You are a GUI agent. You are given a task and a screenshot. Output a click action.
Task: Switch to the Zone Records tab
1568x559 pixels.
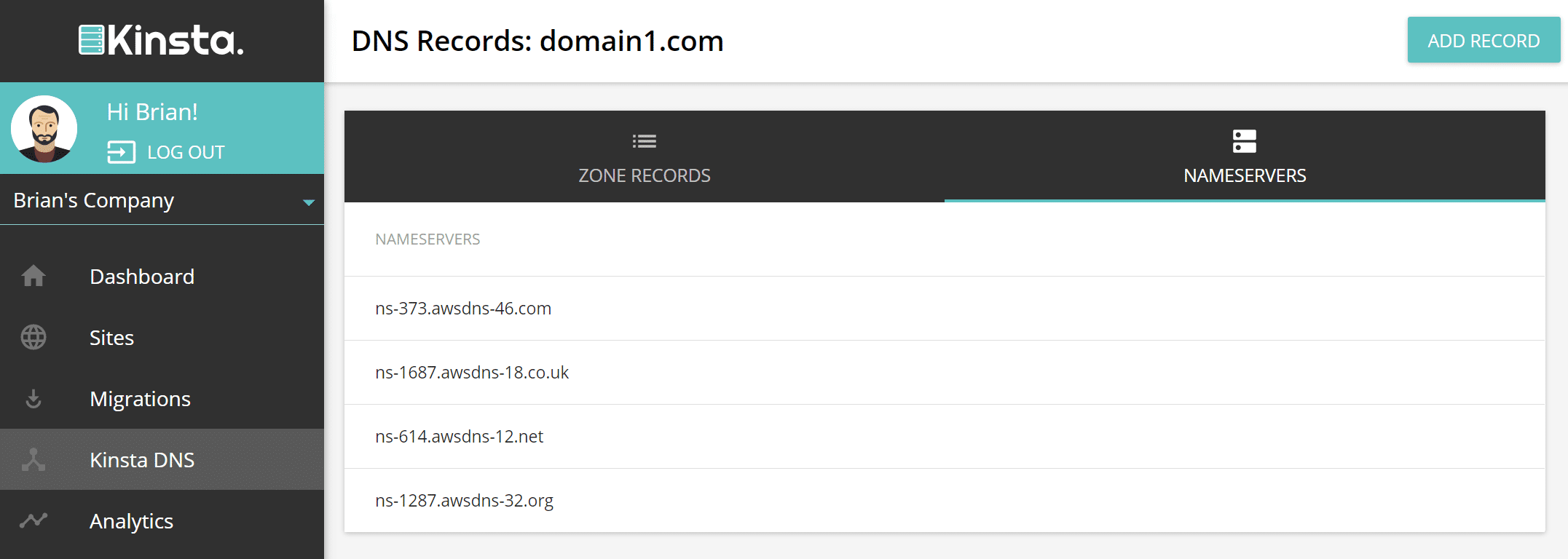tap(645, 156)
